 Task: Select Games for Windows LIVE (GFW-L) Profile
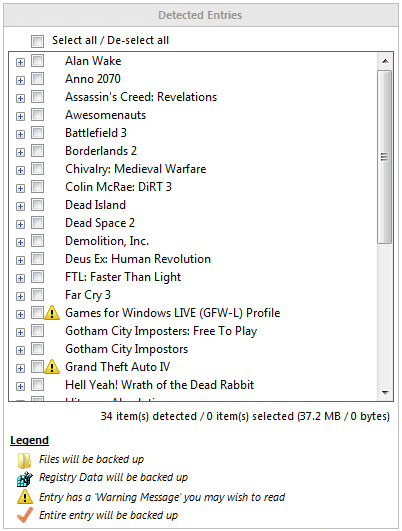[173, 313]
